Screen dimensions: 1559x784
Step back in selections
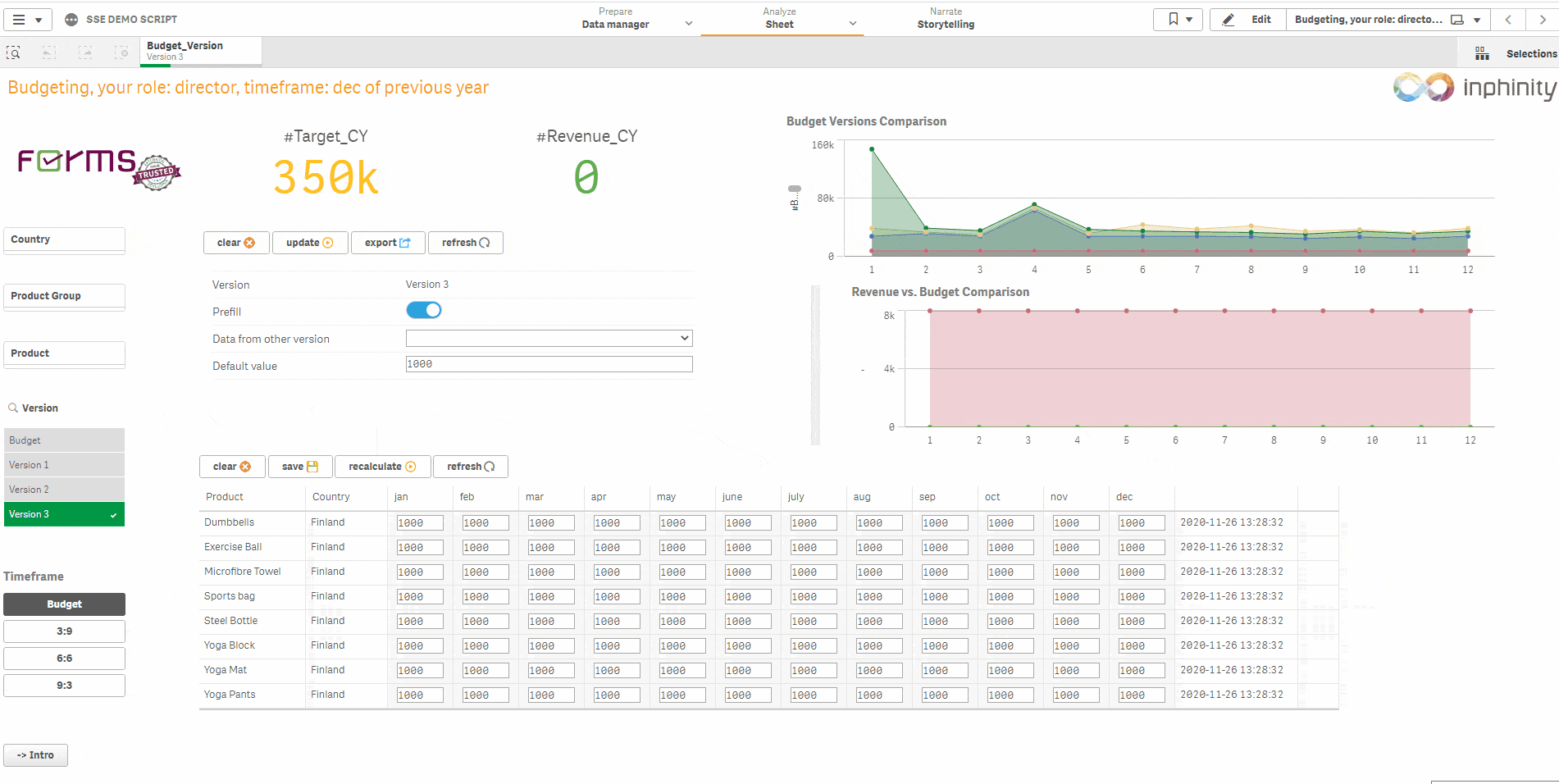49,53
